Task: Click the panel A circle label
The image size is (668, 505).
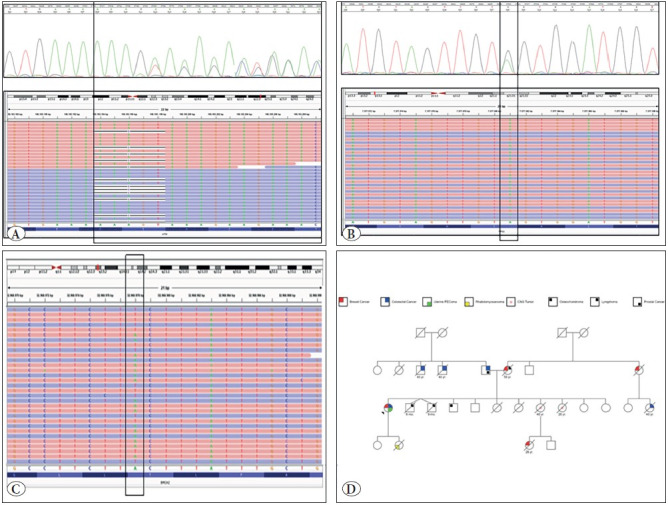Action: [16, 234]
